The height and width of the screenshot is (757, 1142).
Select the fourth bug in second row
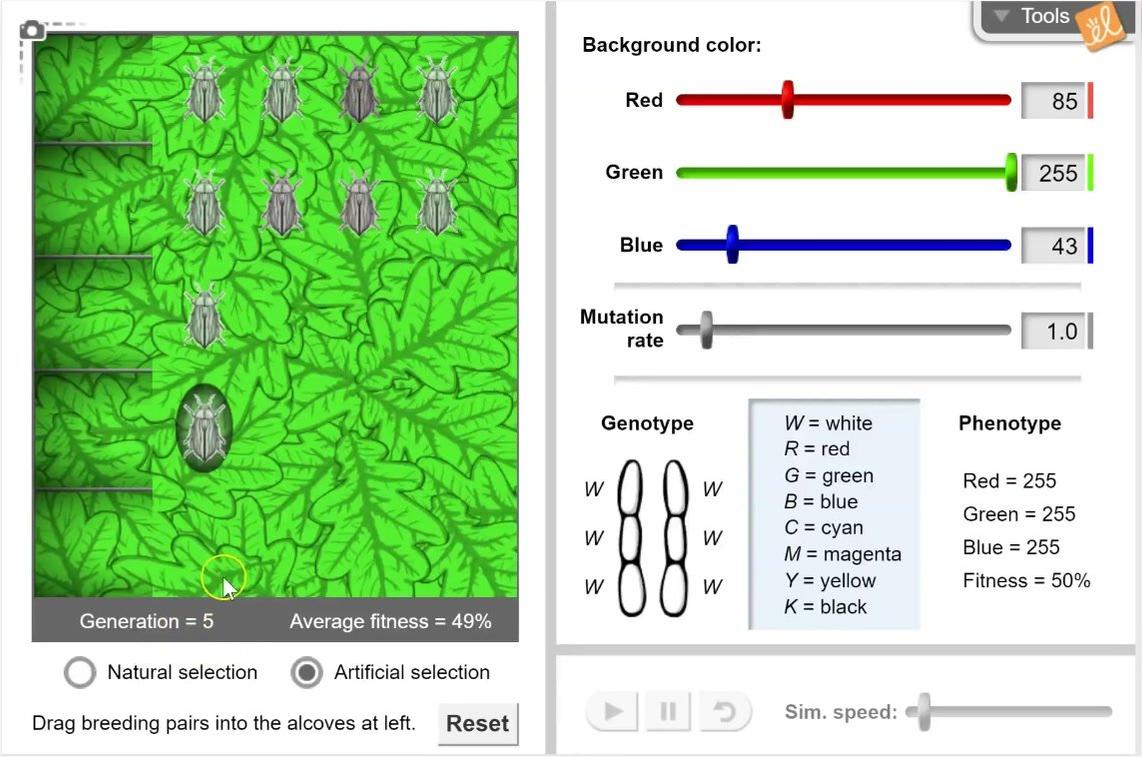437,204
